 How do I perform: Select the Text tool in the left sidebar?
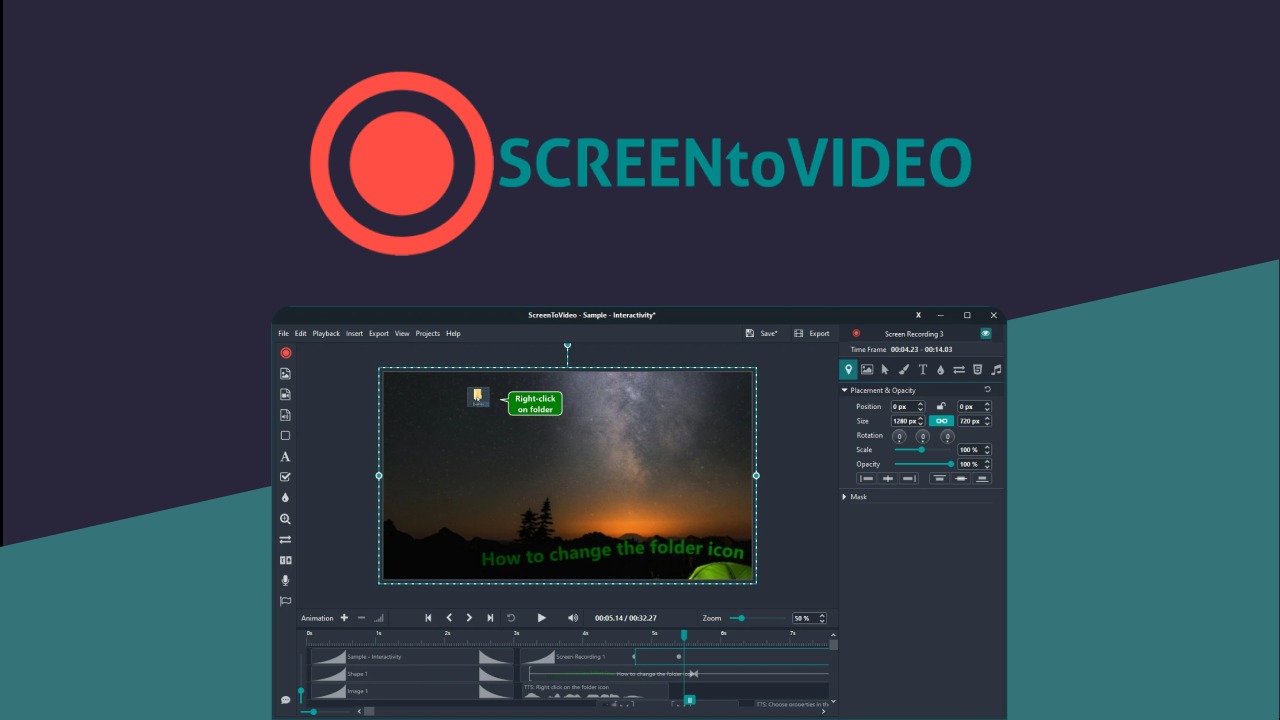286,456
